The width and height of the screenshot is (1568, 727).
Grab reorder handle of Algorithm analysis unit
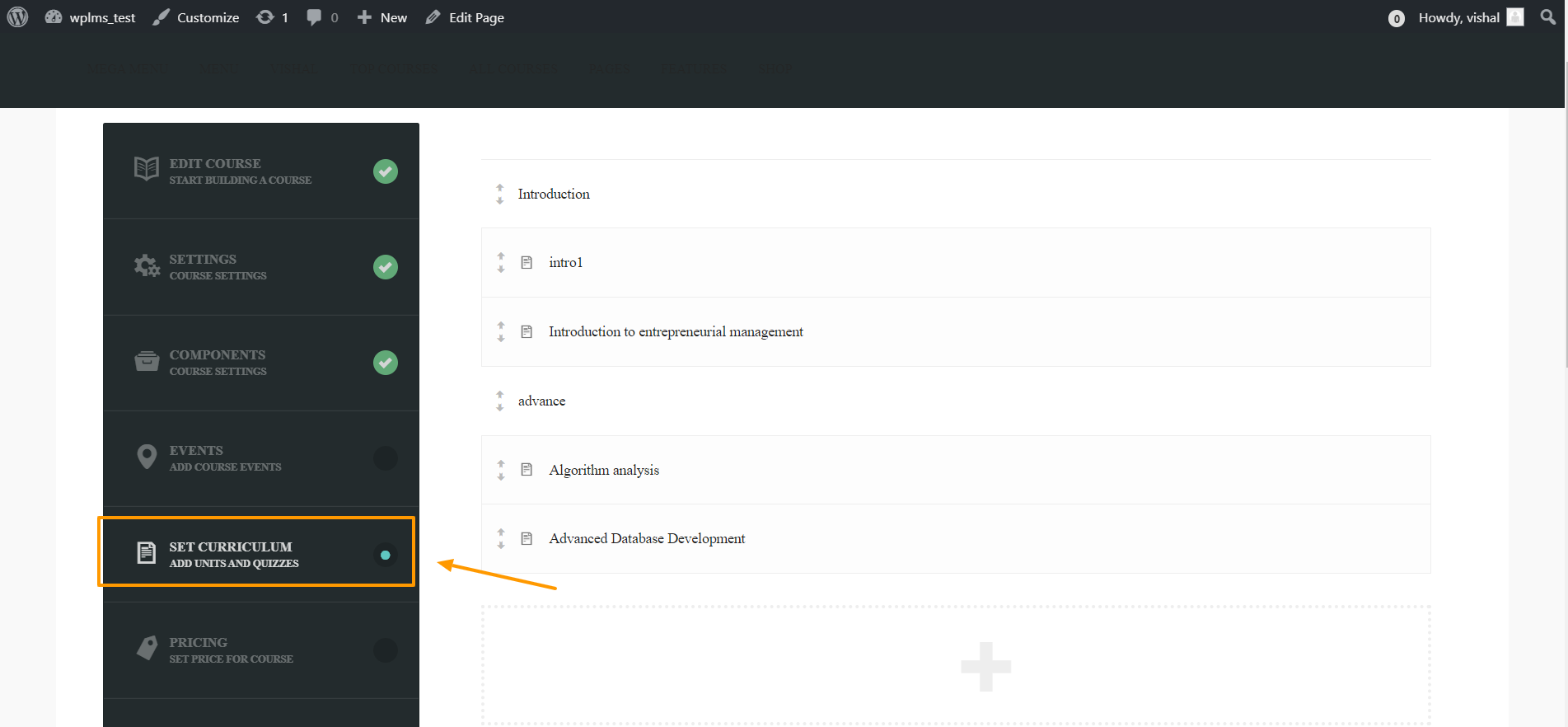pos(500,470)
